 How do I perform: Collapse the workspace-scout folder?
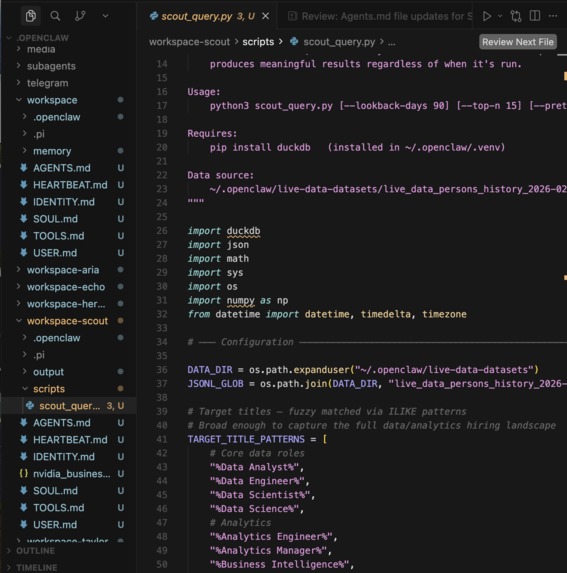pos(67,321)
